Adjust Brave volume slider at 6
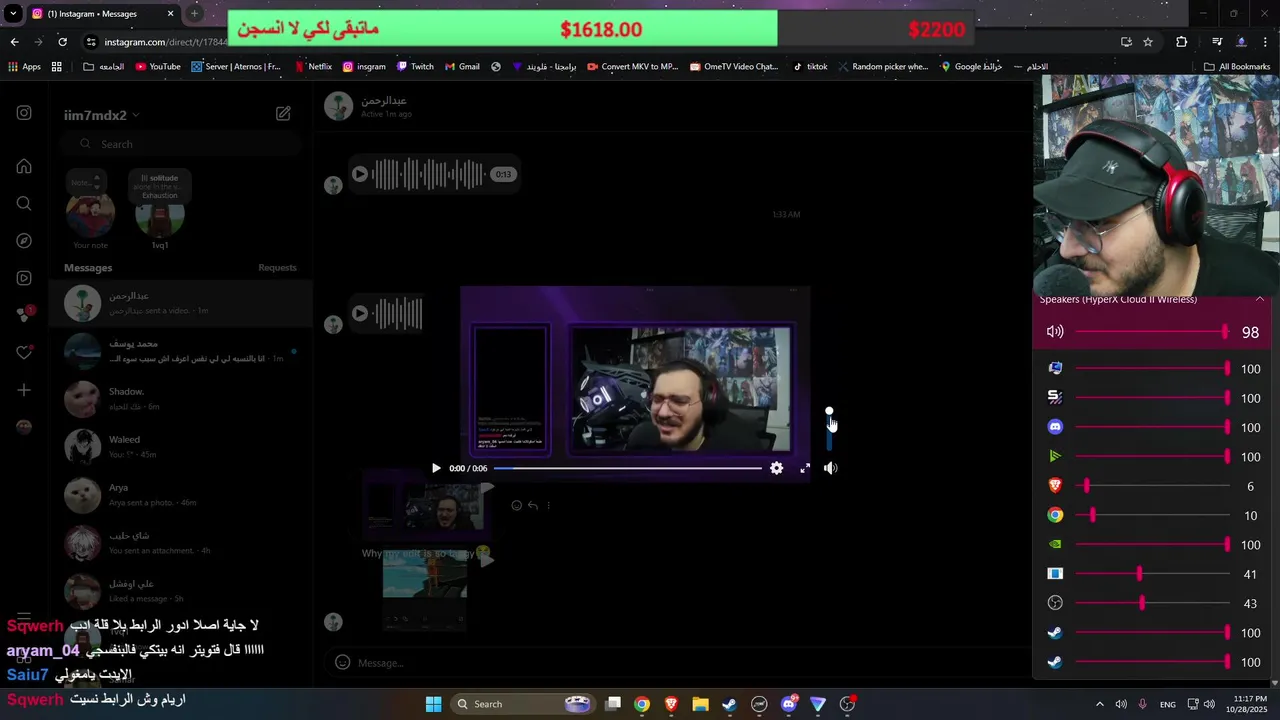Image resolution: width=1280 pixels, height=720 pixels. [1152, 486]
